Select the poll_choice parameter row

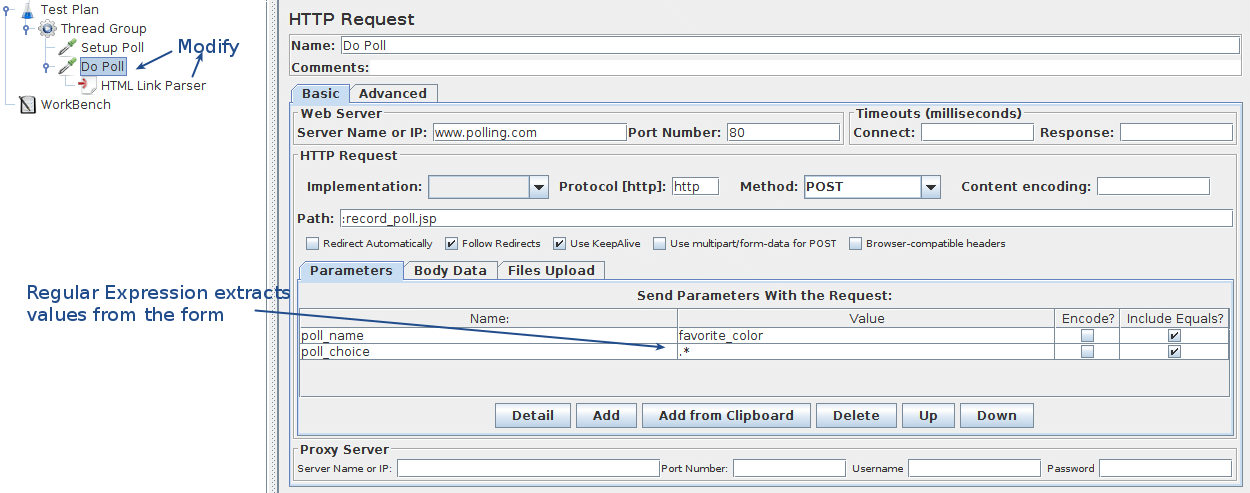click(x=488, y=352)
